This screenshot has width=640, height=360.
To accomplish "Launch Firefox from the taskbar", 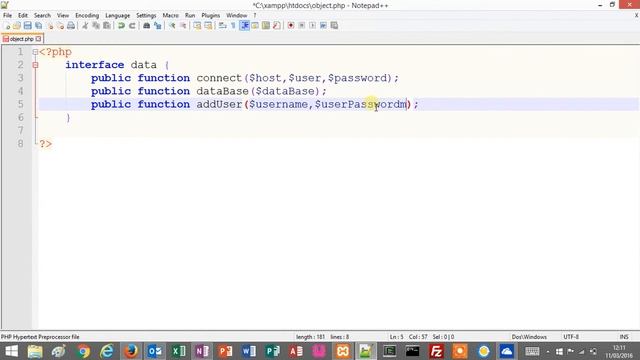I will (131, 351).
